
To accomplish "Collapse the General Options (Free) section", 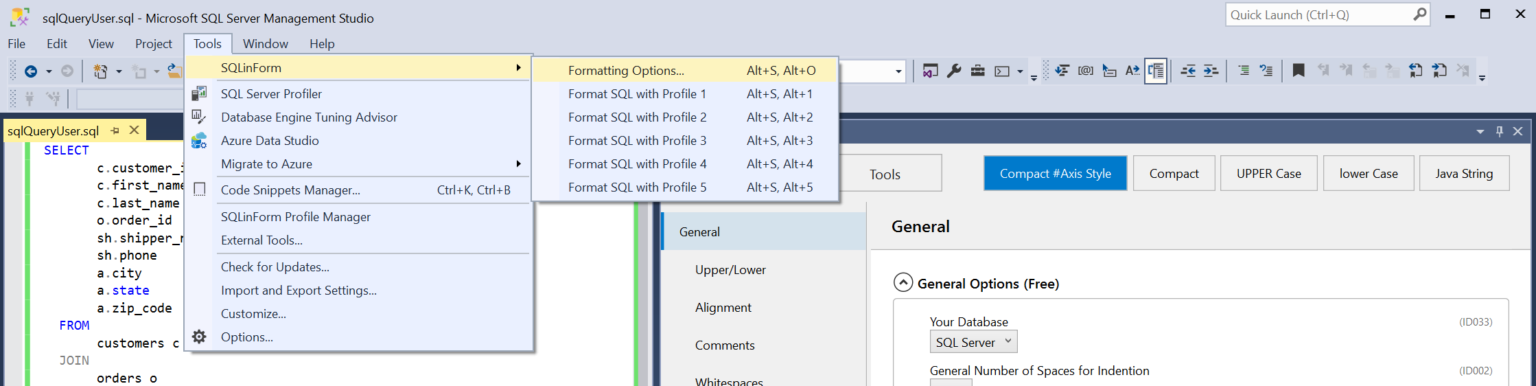I will coord(902,283).
